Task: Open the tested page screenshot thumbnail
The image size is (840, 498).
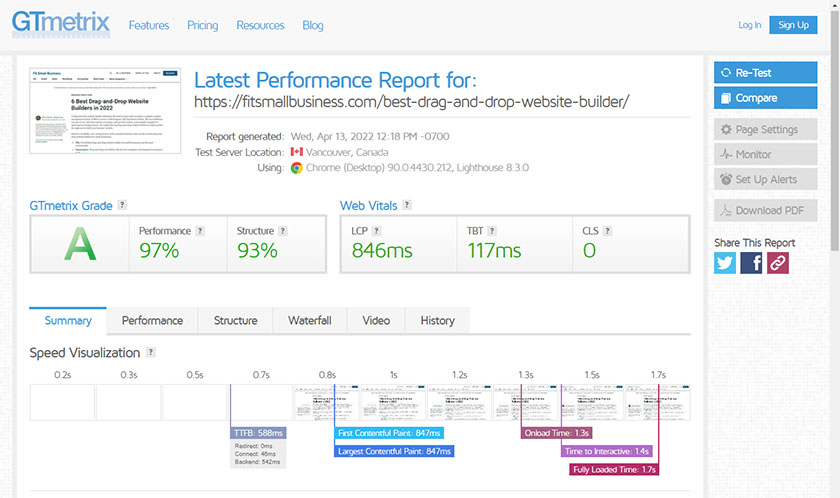Action: (105, 111)
